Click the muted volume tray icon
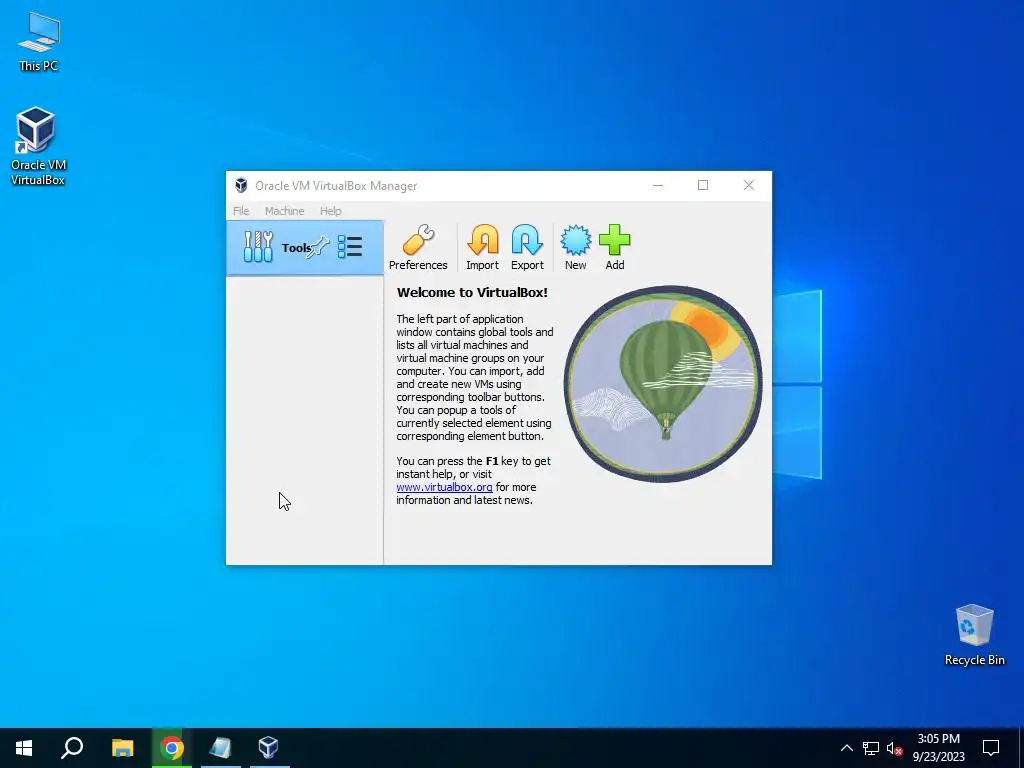This screenshot has width=1024, height=768. pos(895,748)
